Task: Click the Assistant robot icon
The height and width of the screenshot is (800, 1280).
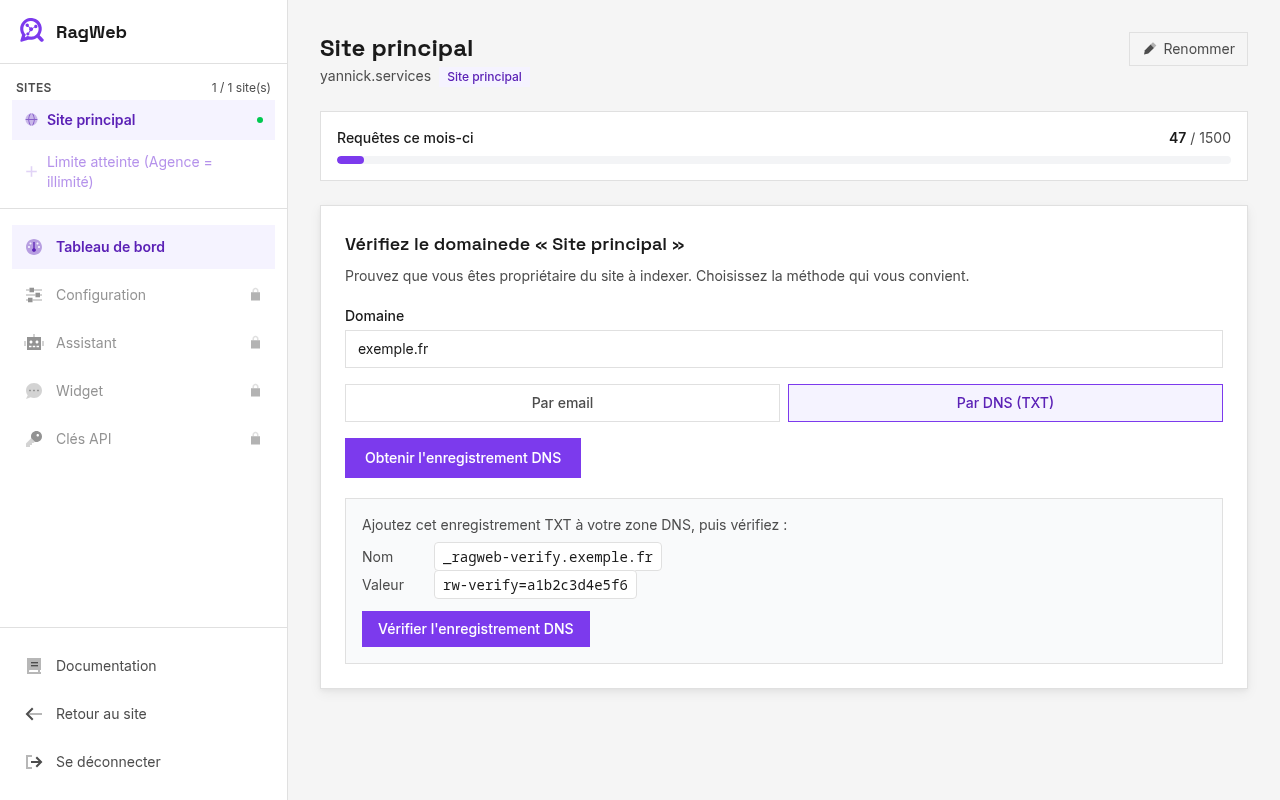Action: point(34,343)
